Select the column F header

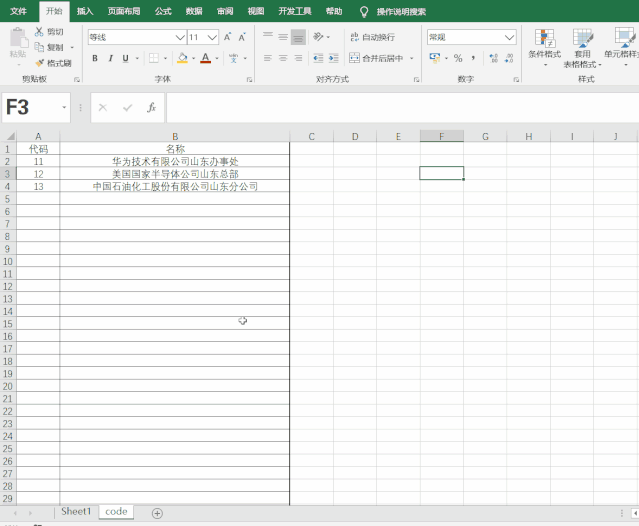tap(442, 136)
